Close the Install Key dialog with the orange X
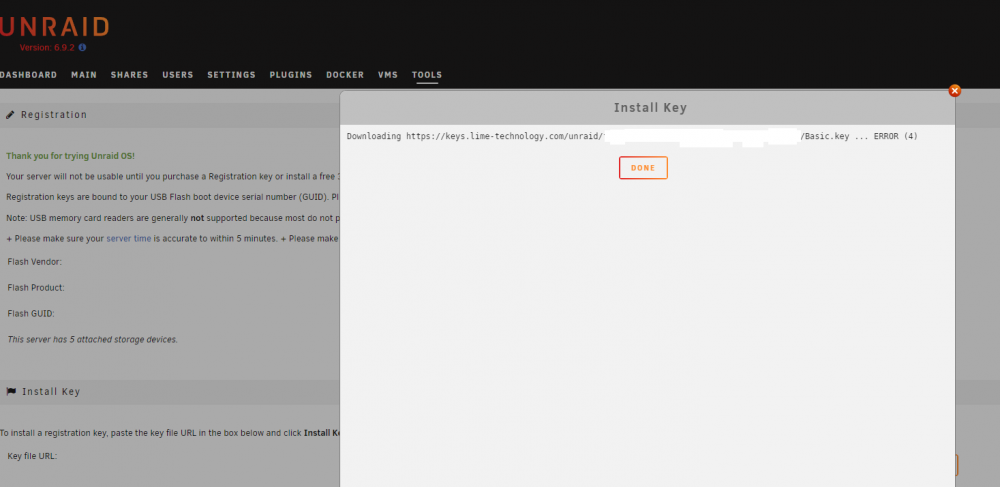This screenshot has height=487, width=1000. [x=955, y=91]
